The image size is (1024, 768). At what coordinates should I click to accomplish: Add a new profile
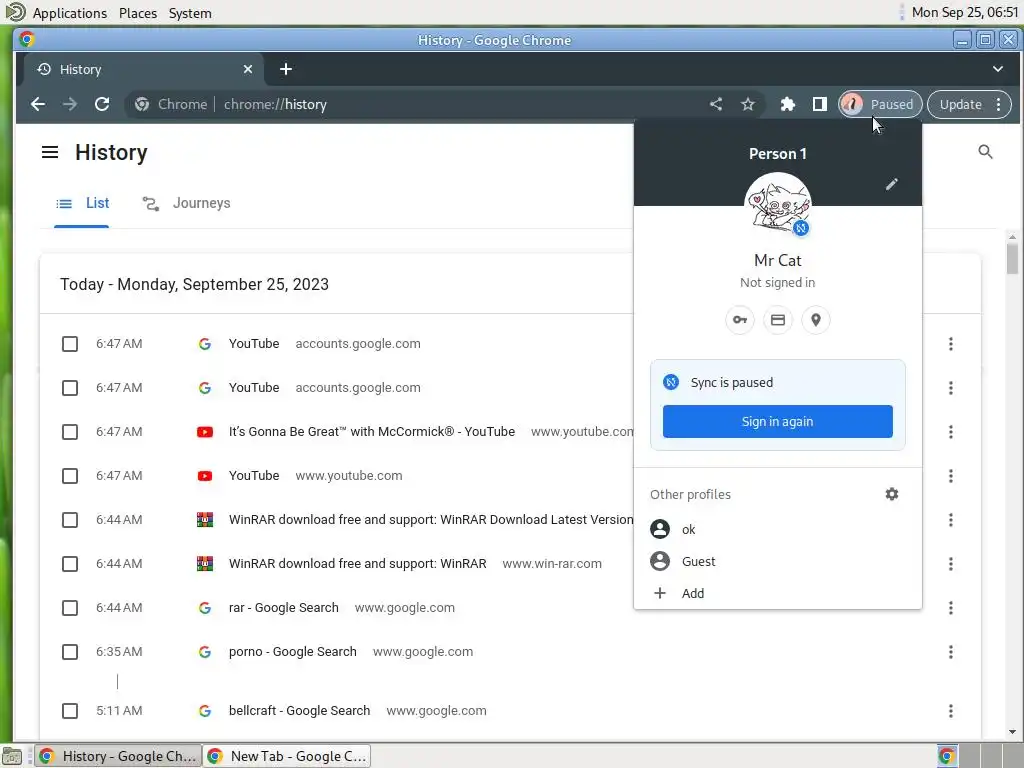coord(778,594)
